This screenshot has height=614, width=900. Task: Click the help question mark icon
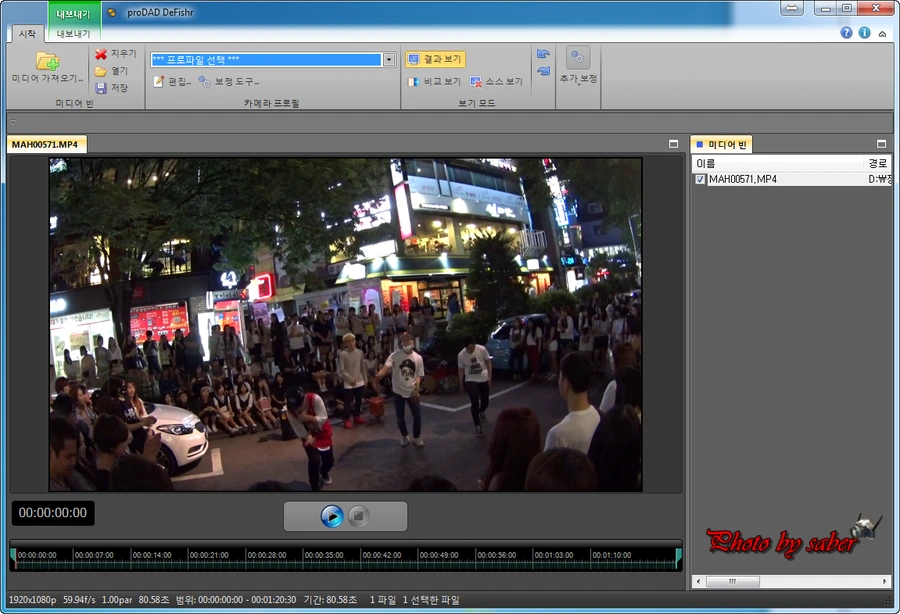846,32
